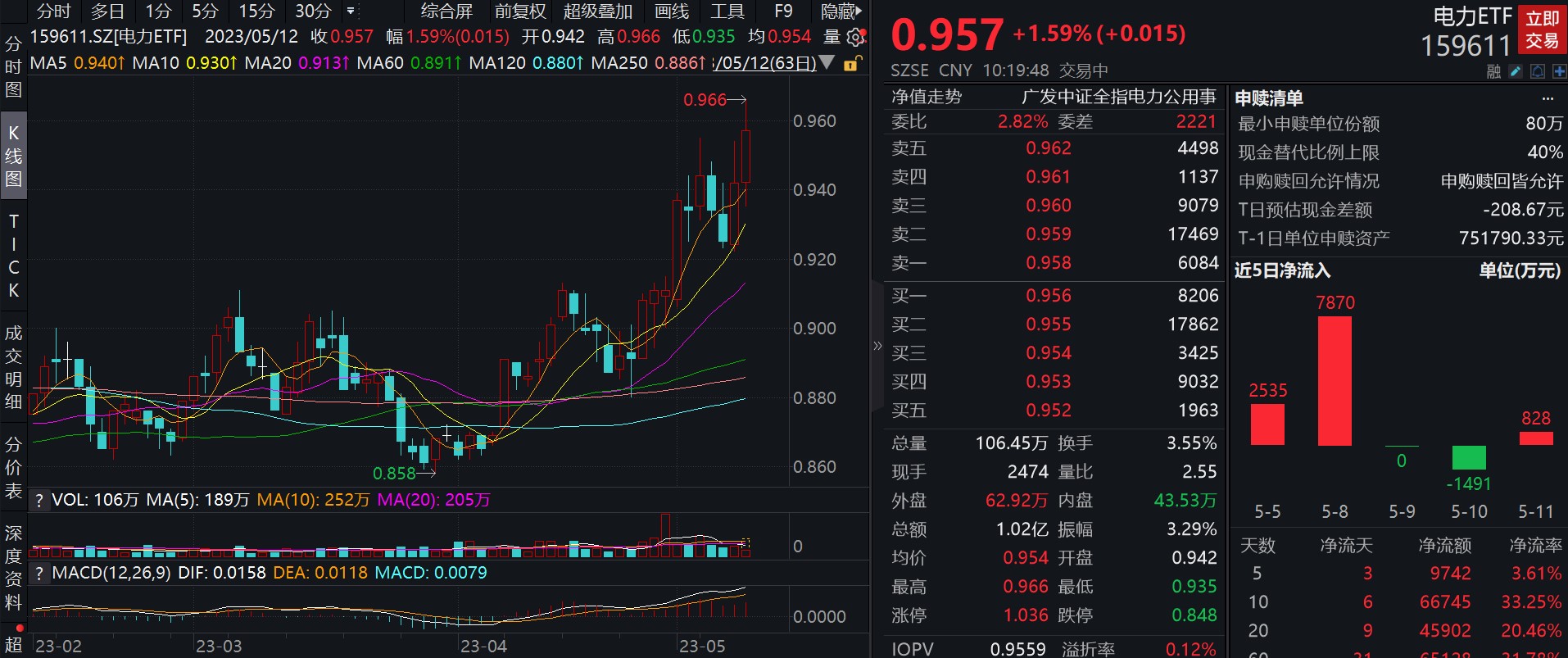
Task: Click the stock code 159611.SZ[电力ETF]
Action: pyautogui.click(x=108, y=37)
